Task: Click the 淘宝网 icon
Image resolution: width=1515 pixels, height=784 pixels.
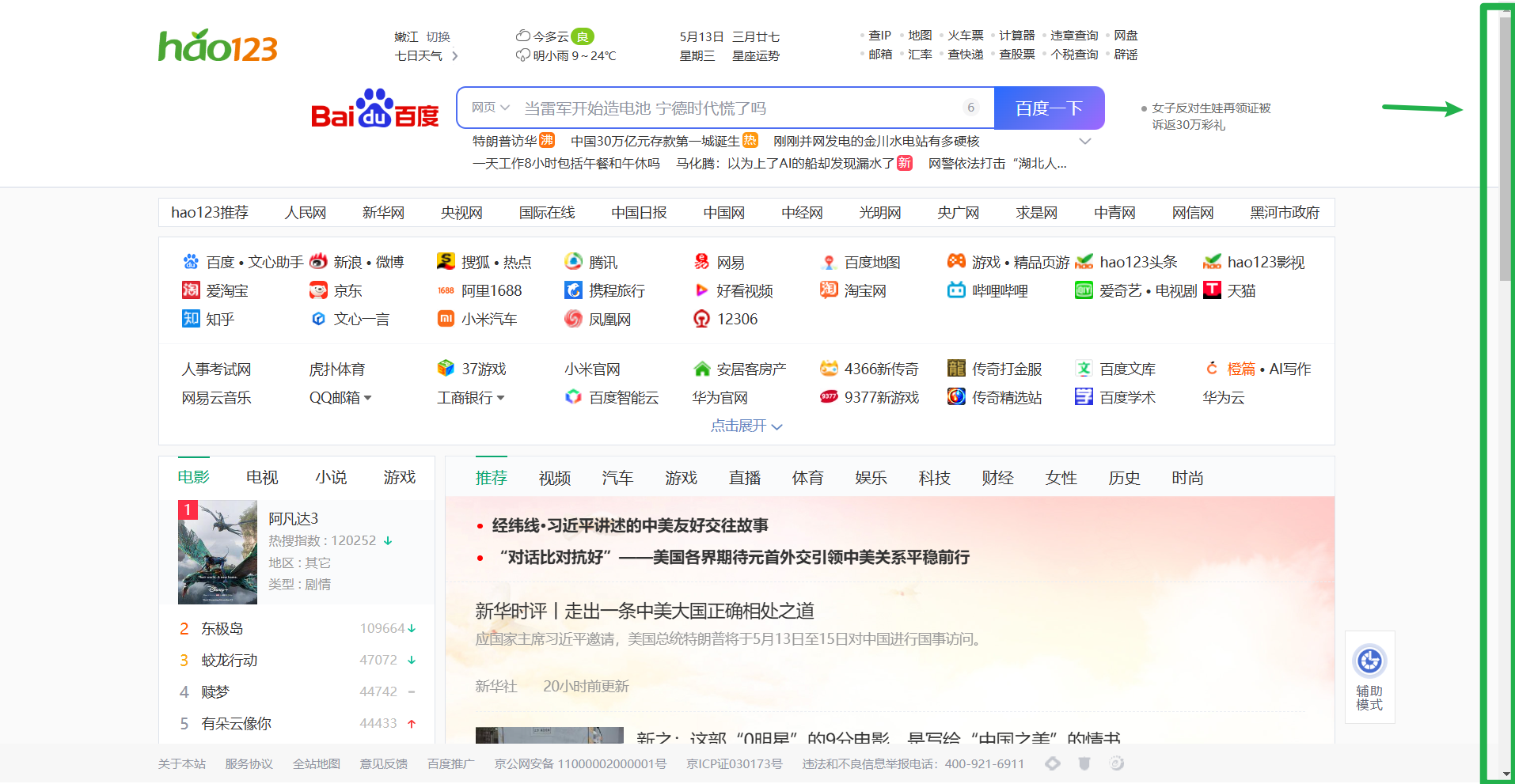Action: (829, 290)
